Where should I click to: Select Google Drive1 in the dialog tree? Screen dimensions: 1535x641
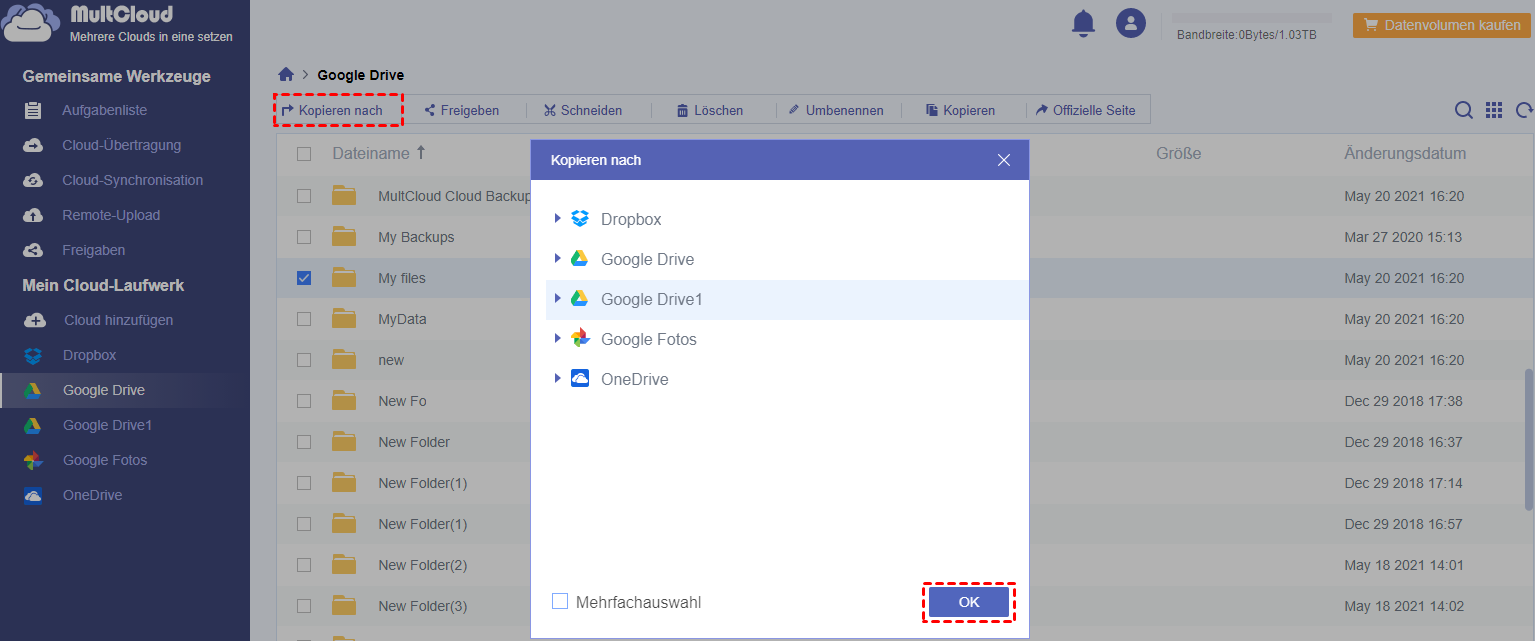[787, 299]
